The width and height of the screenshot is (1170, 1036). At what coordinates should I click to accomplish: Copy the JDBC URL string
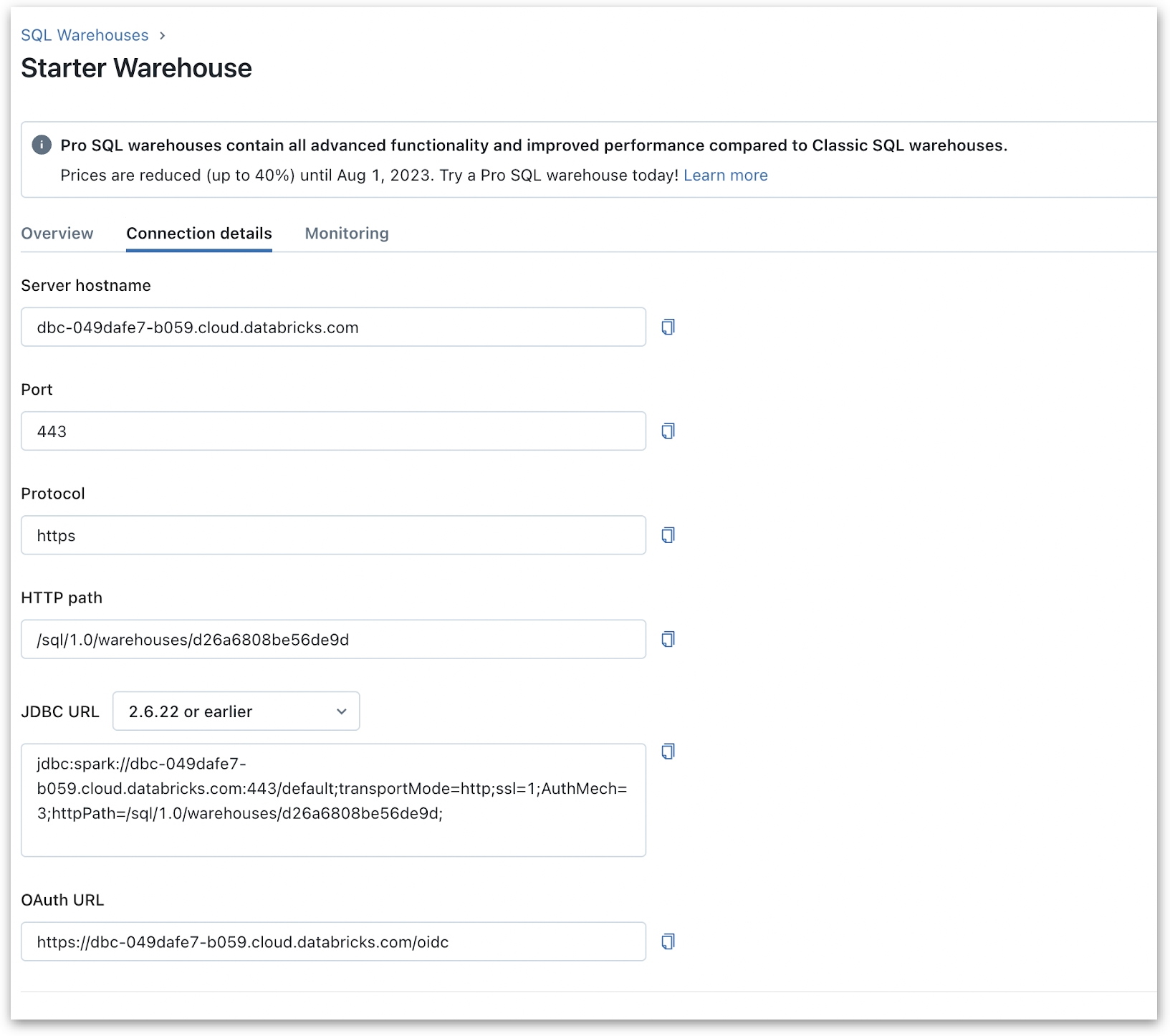(668, 752)
